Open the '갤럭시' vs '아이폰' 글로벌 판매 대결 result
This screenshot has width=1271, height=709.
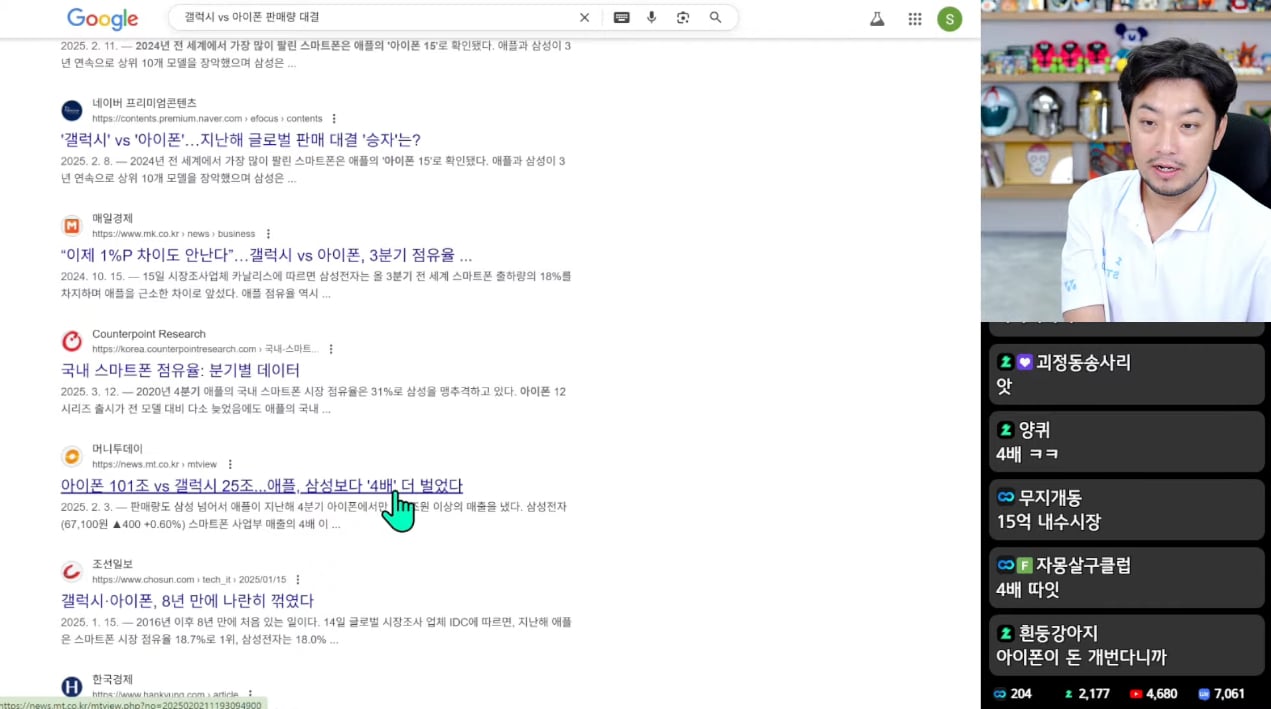point(241,140)
